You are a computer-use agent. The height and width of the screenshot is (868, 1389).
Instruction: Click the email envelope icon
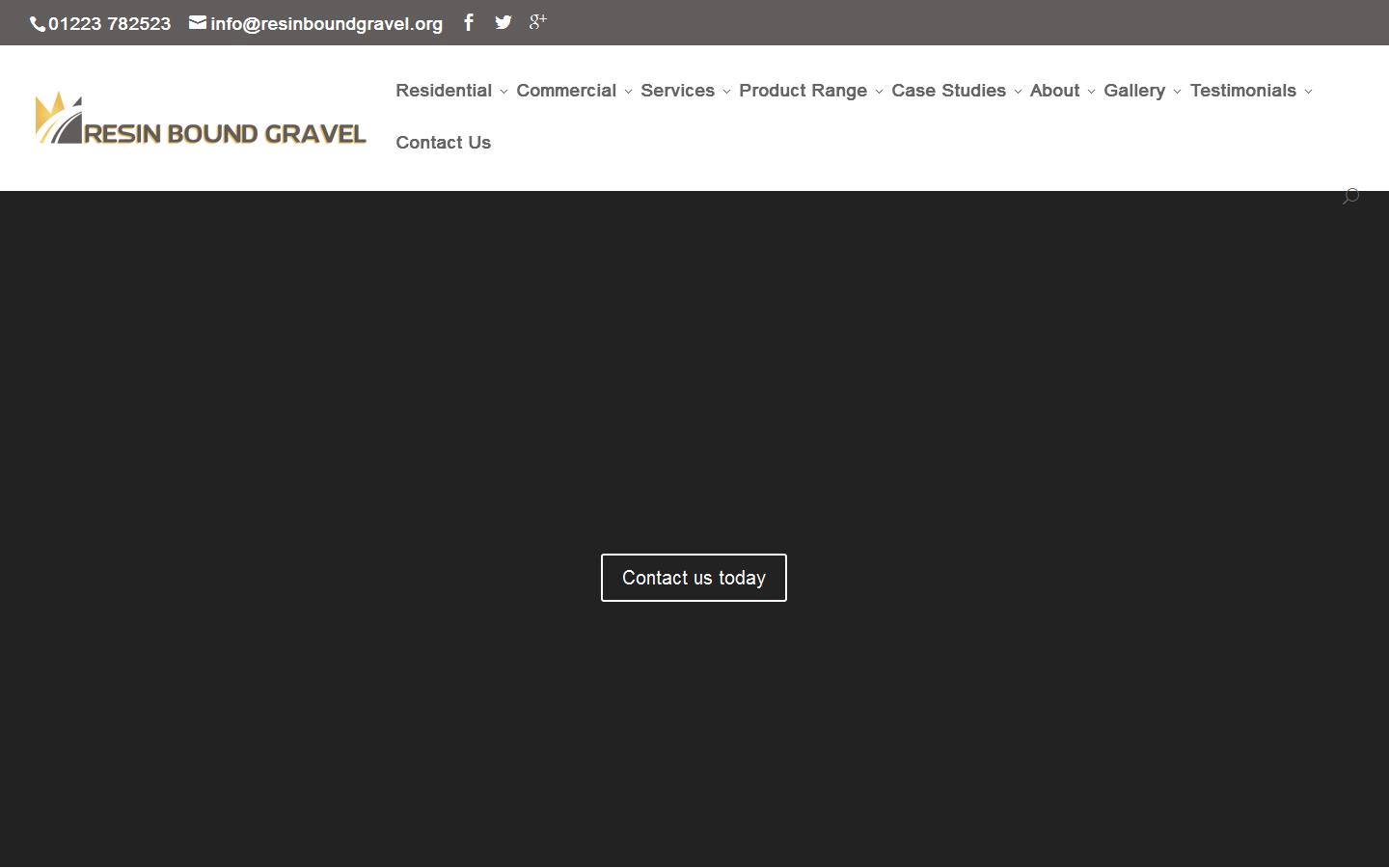point(197,21)
